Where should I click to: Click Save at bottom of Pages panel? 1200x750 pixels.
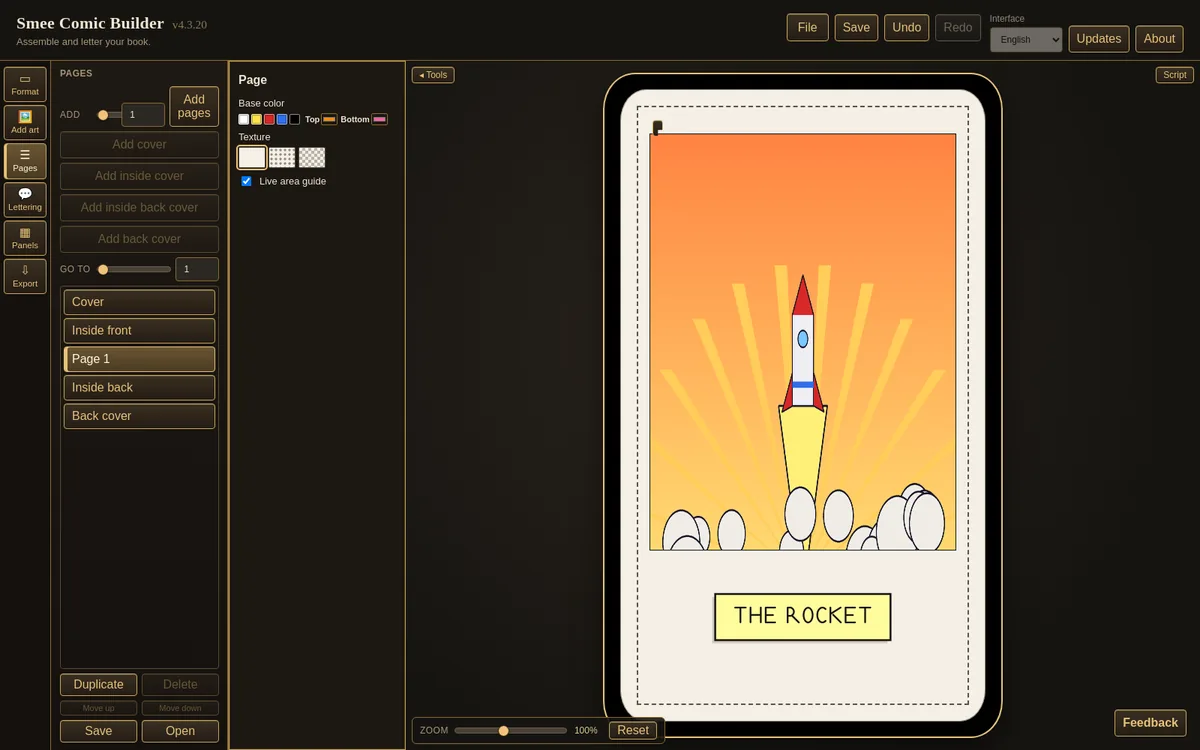coord(98,731)
